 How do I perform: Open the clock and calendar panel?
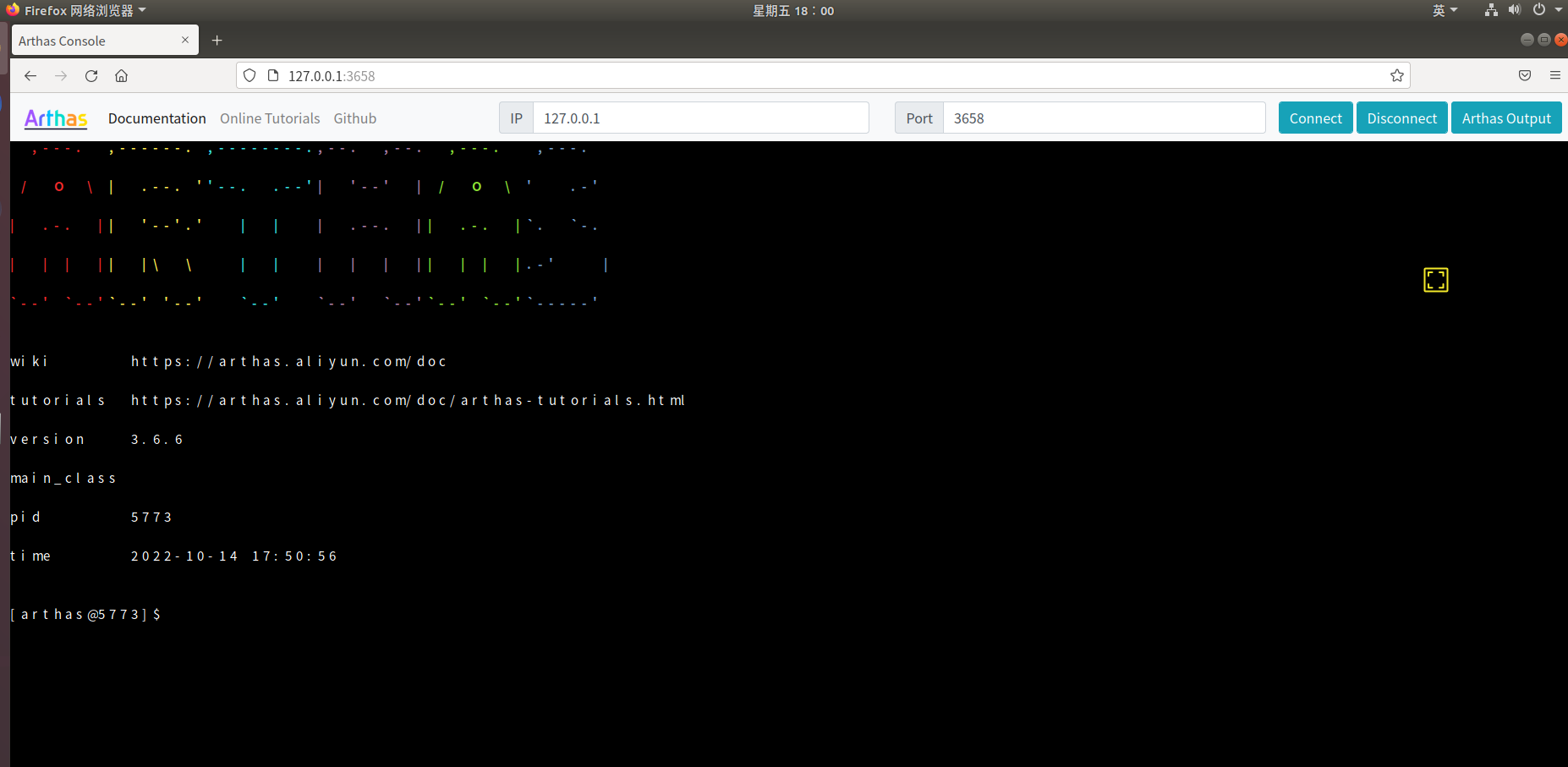pyautogui.click(x=793, y=11)
